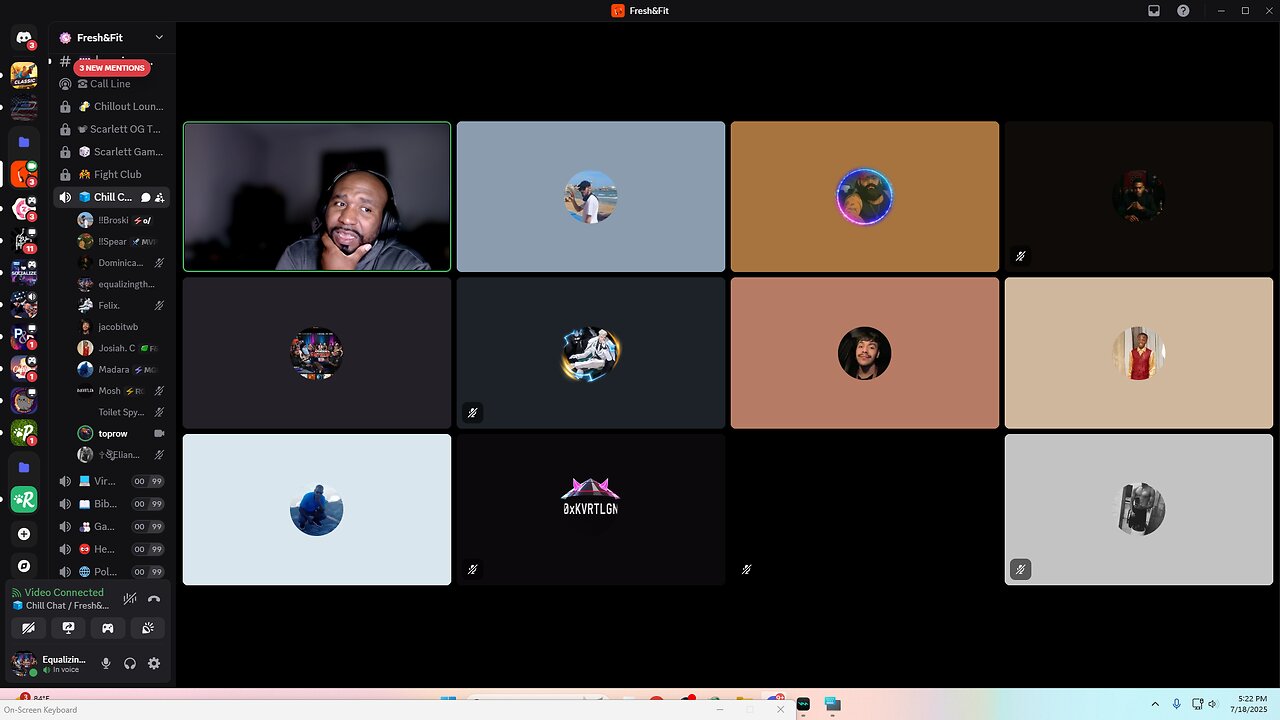Image resolution: width=1280 pixels, height=720 pixels.
Task: Select user Josiah. C in voice list
Action: (121, 348)
